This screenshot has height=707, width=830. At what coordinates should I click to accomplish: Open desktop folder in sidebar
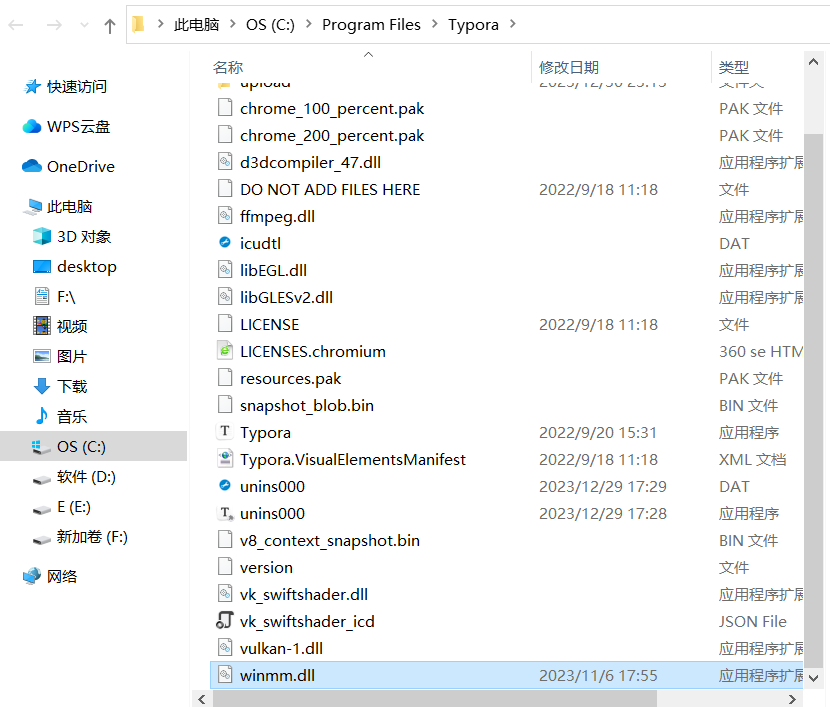pyautogui.click(x=75, y=267)
